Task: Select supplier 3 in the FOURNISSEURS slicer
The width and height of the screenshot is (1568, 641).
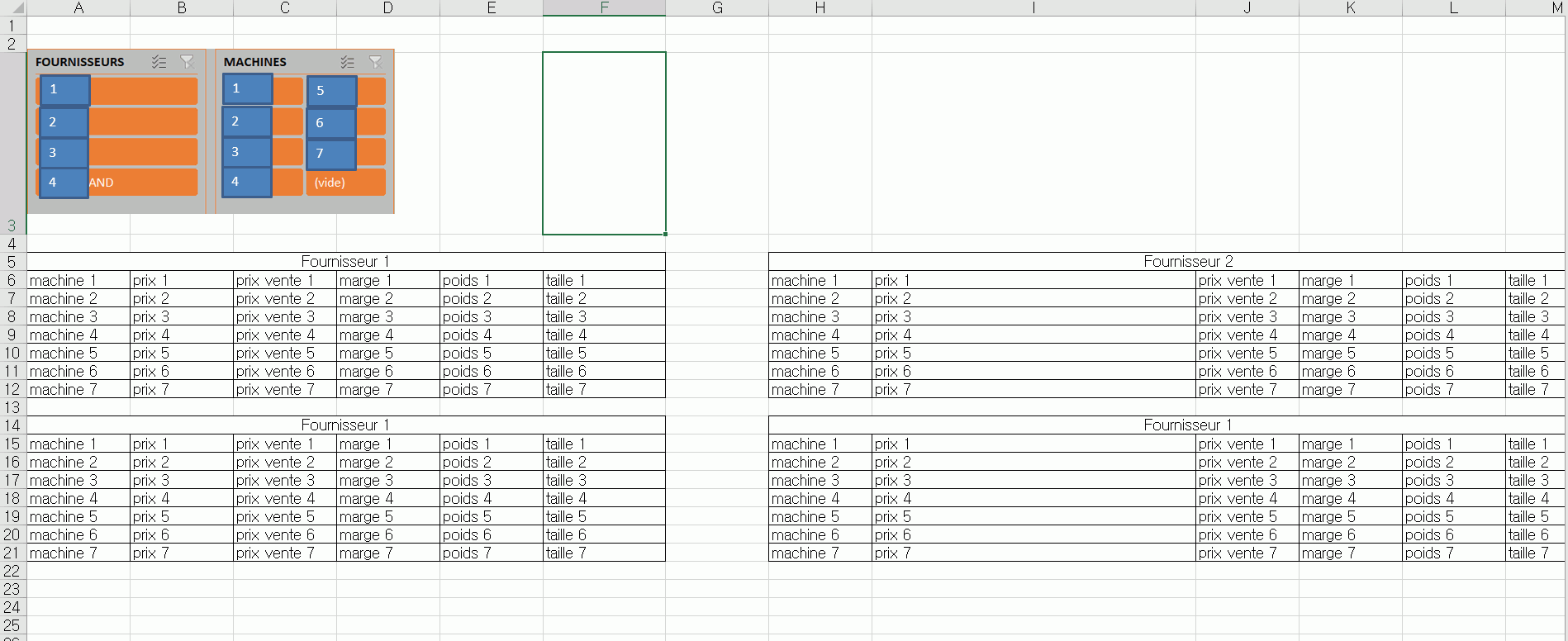Action: coord(117,152)
